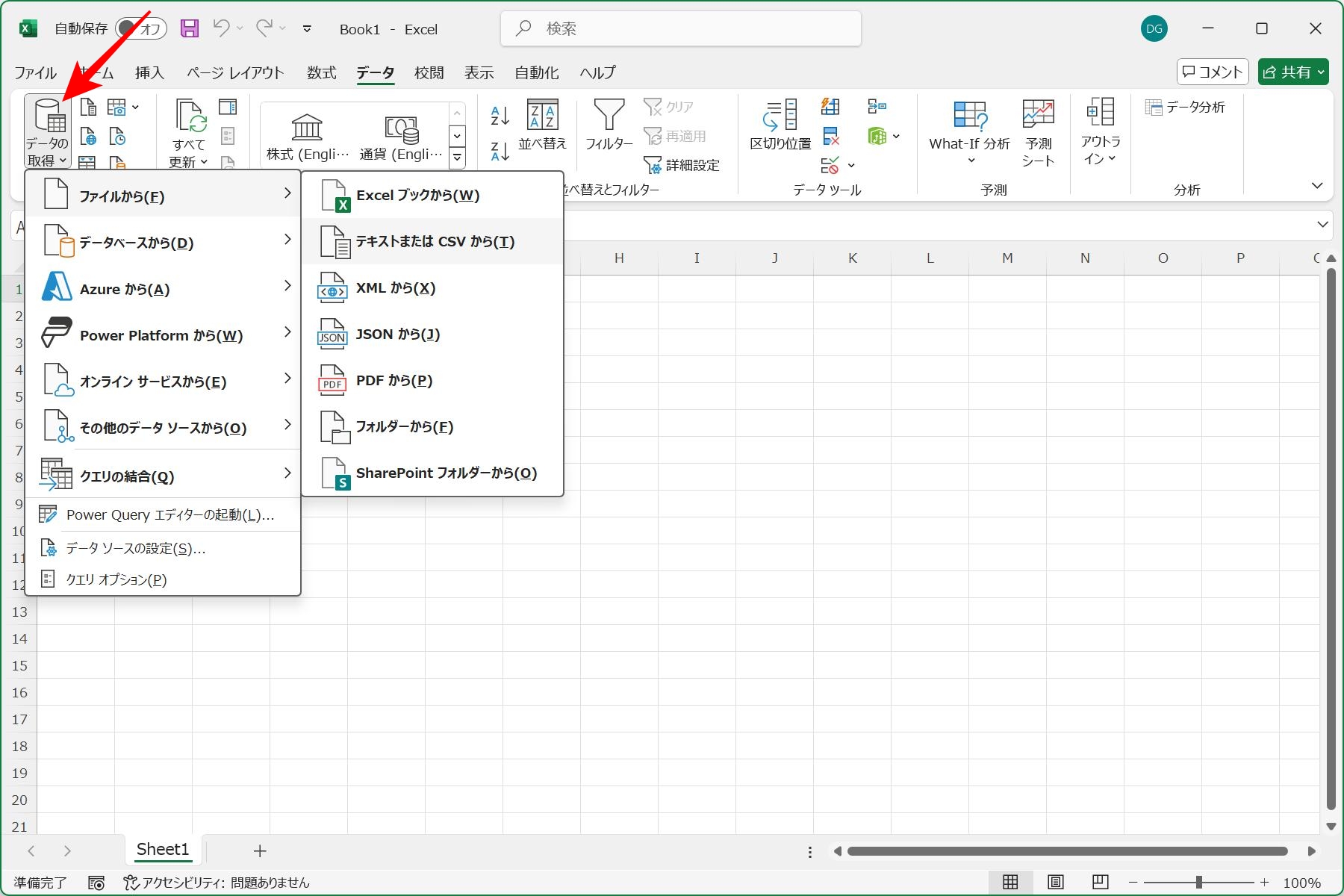Viewport: 1344px width, 896px height.
Task: Choose フォルダーから(F) option
Action: (x=432, y=426)
